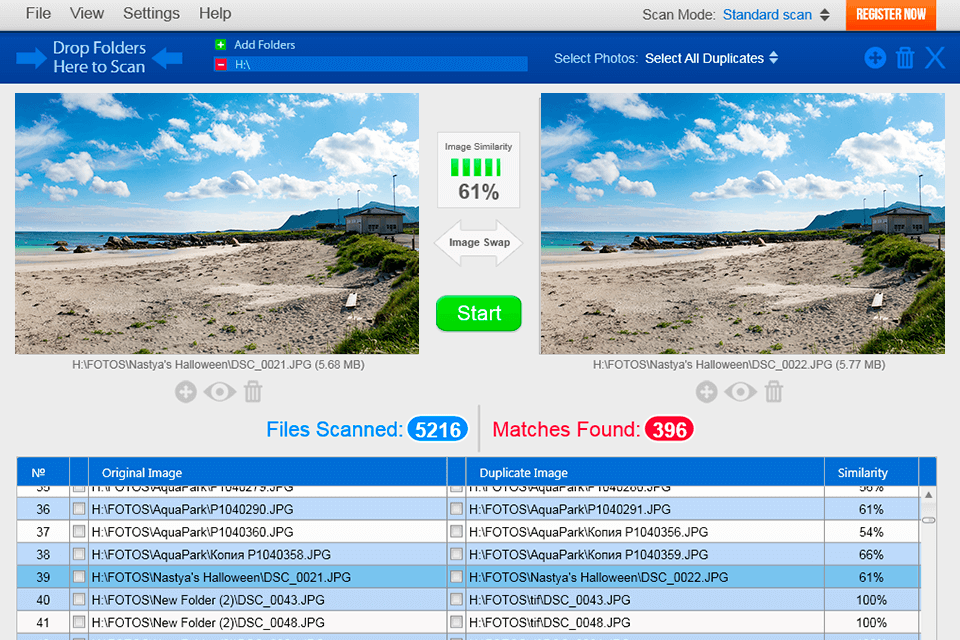The image size is (960, 640).
Task: Check the duplicate box for tif\DSC_0043.JPG
Action: (456, 600)
